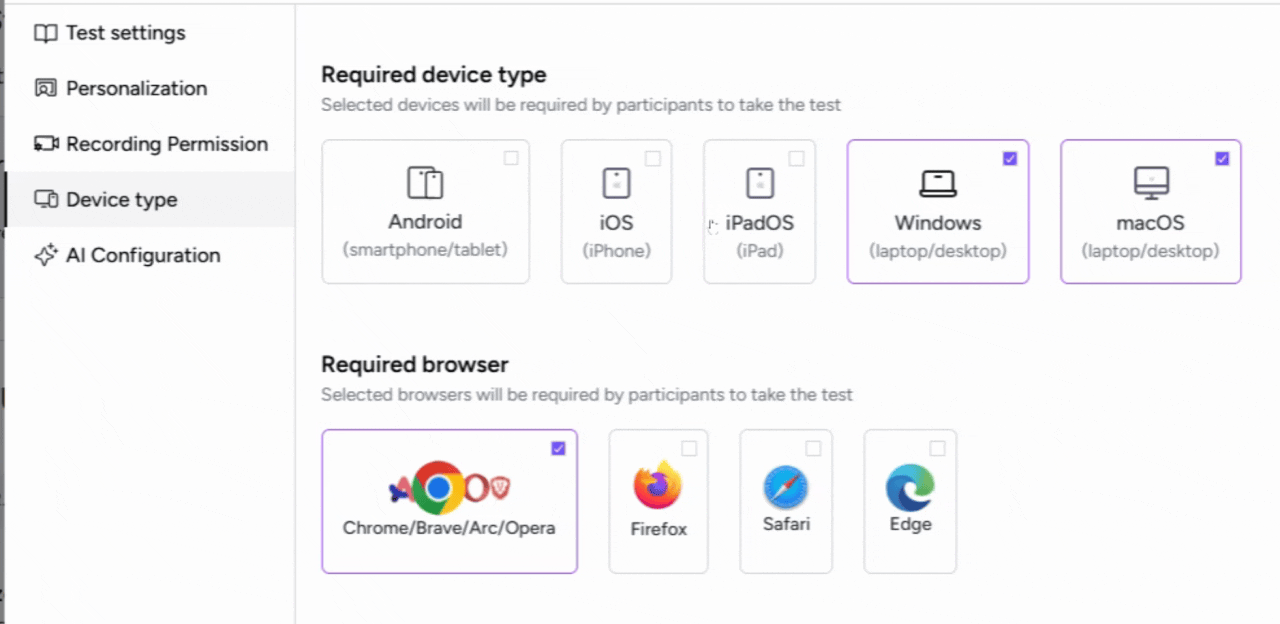Click the Firefox browser card
The image size is (1280, 624).
click(x=658, y=501)
